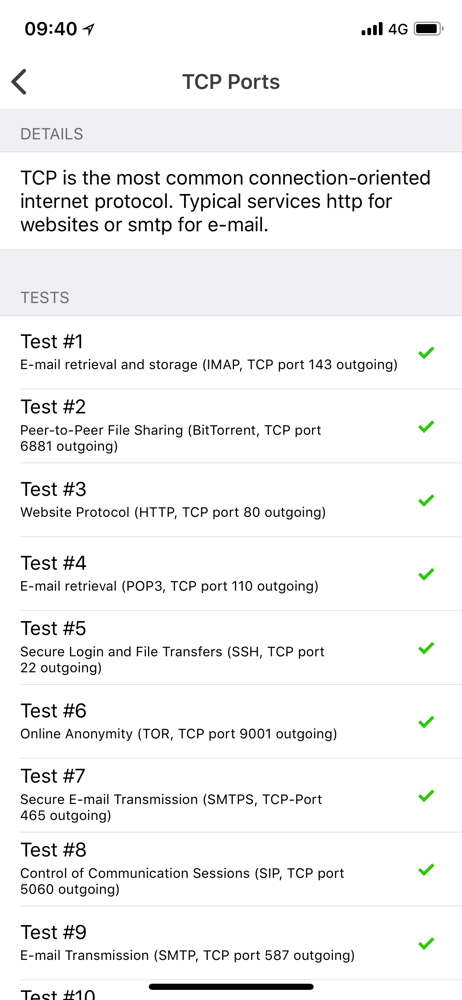Click green checkmark for Test #9

pyautogui.click(x=426, y=943)
